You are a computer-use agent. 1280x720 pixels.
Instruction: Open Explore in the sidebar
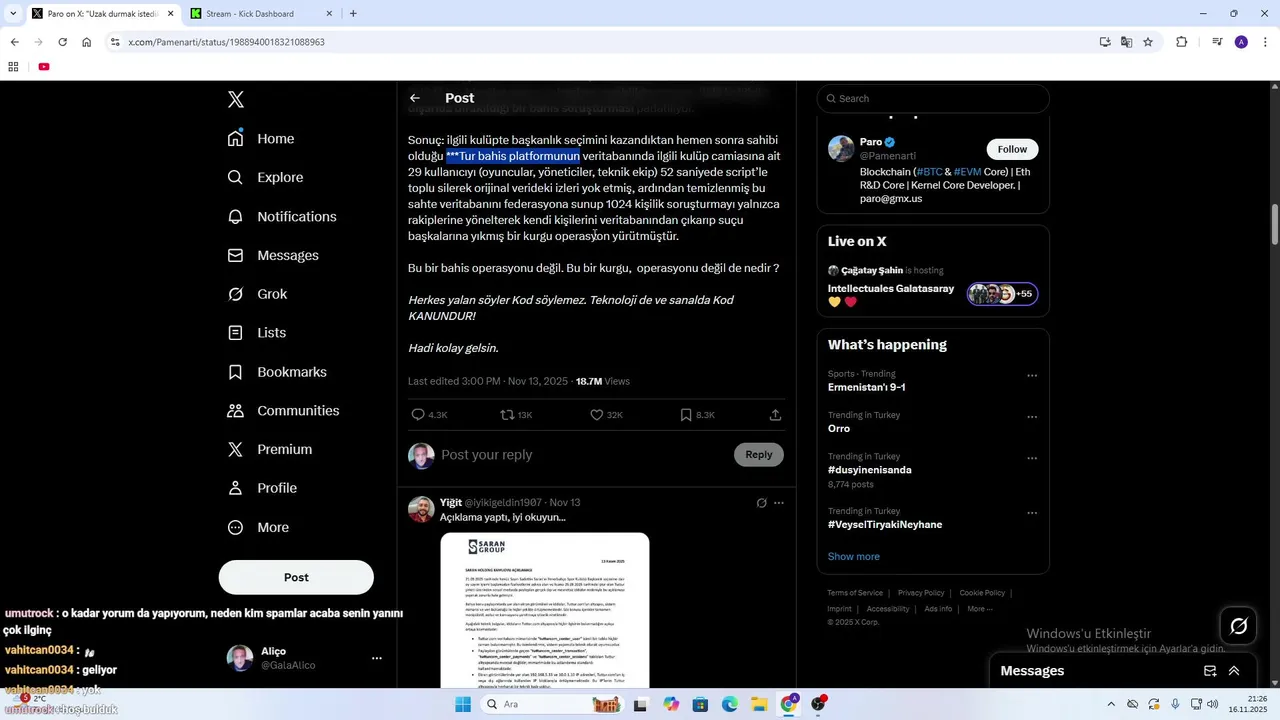pyautogui.click(x=265, y=177)
